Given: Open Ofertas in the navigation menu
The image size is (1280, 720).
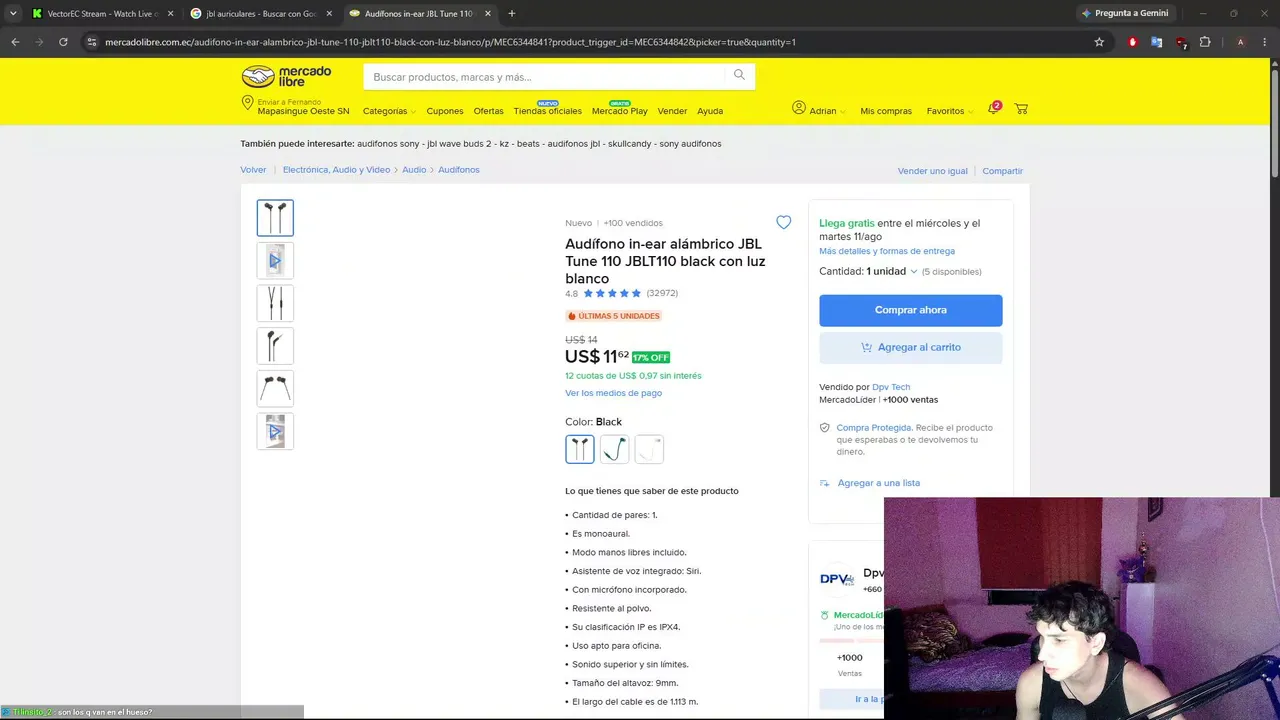Looking at the screenshot, I should [x=489, y=111].
